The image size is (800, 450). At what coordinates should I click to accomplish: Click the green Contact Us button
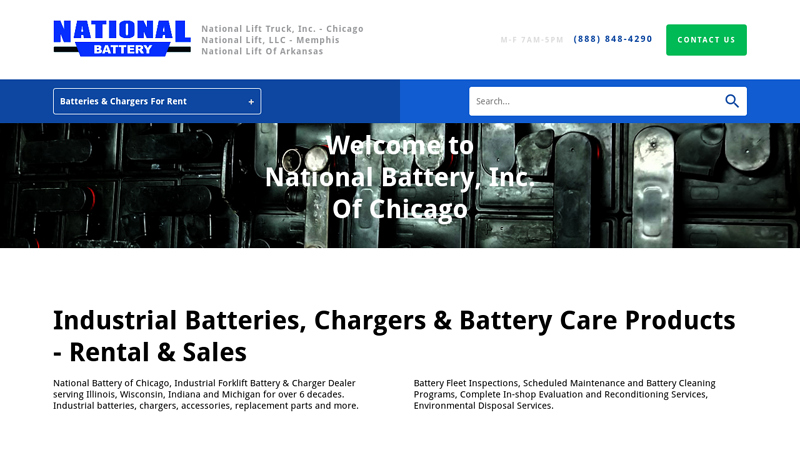(x=706, y=40)
